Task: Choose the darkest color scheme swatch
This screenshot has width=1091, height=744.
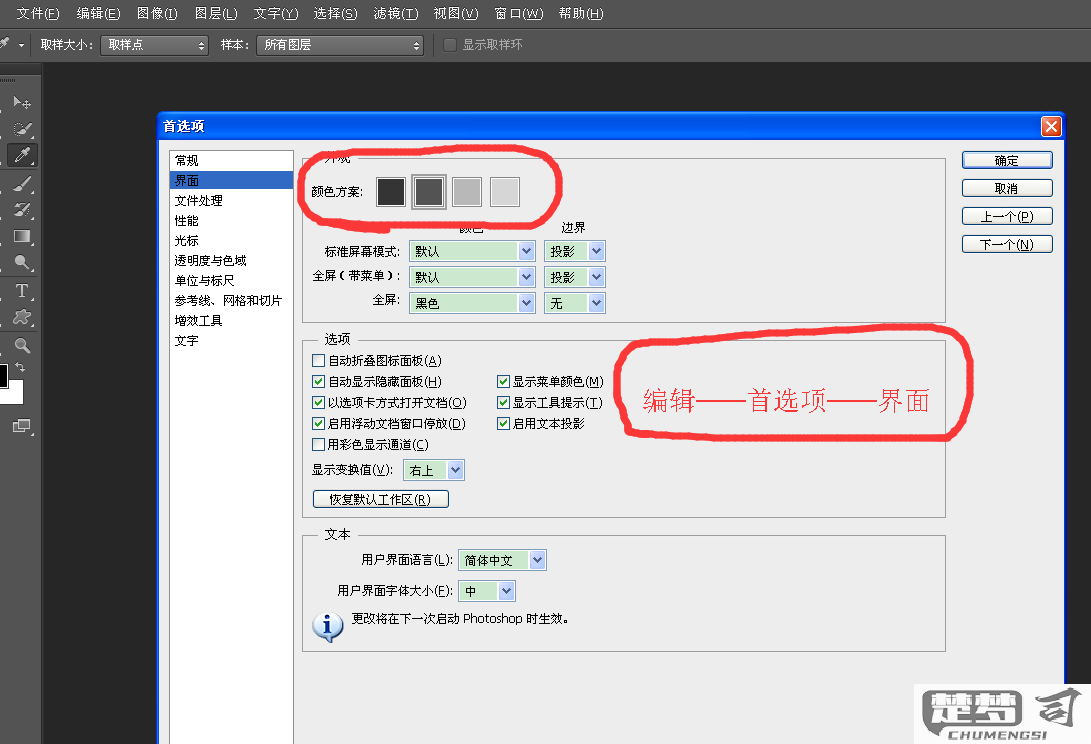Action: (390, 191)
